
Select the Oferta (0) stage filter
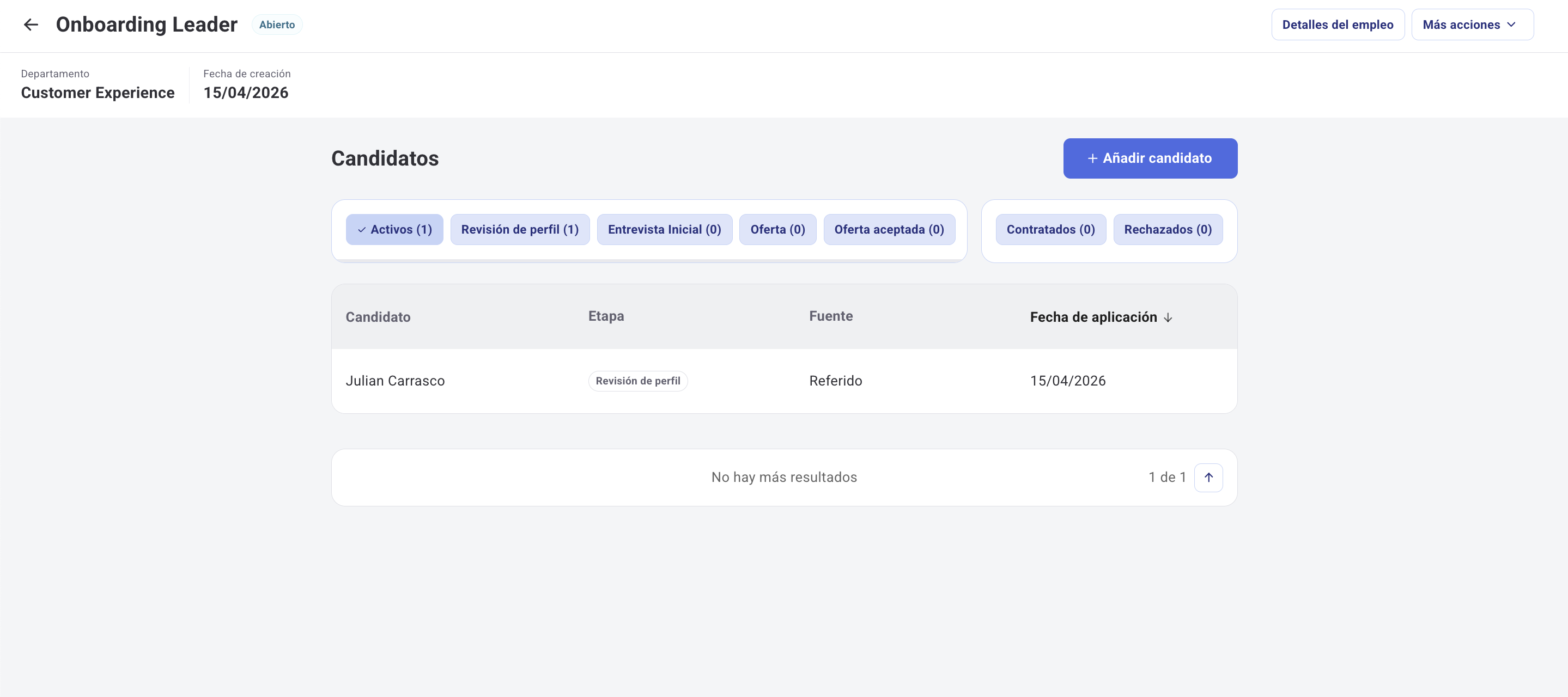[777, 229]
